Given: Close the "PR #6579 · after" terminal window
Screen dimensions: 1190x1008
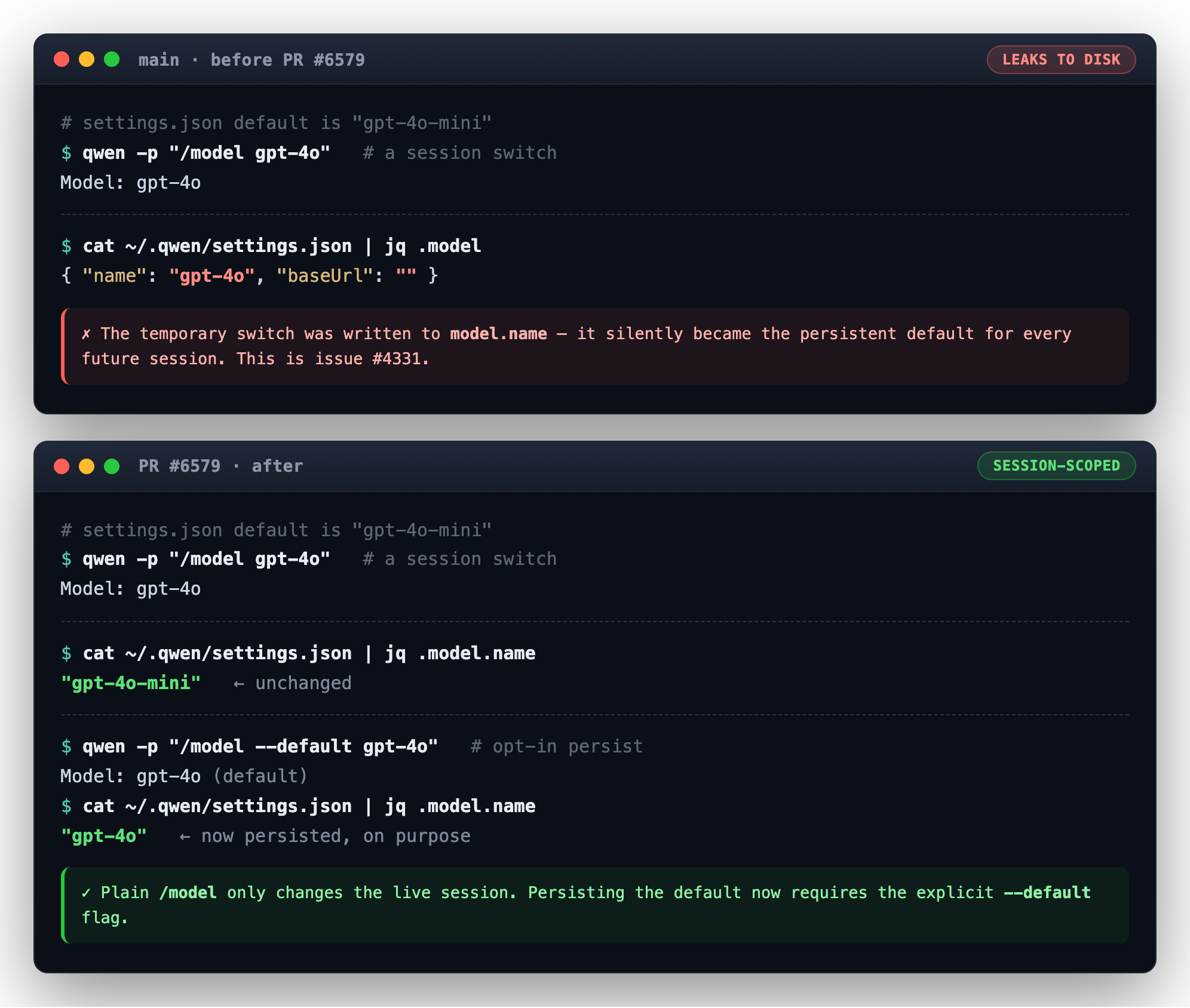Looking at the screenshot, I should click(62, 466).
